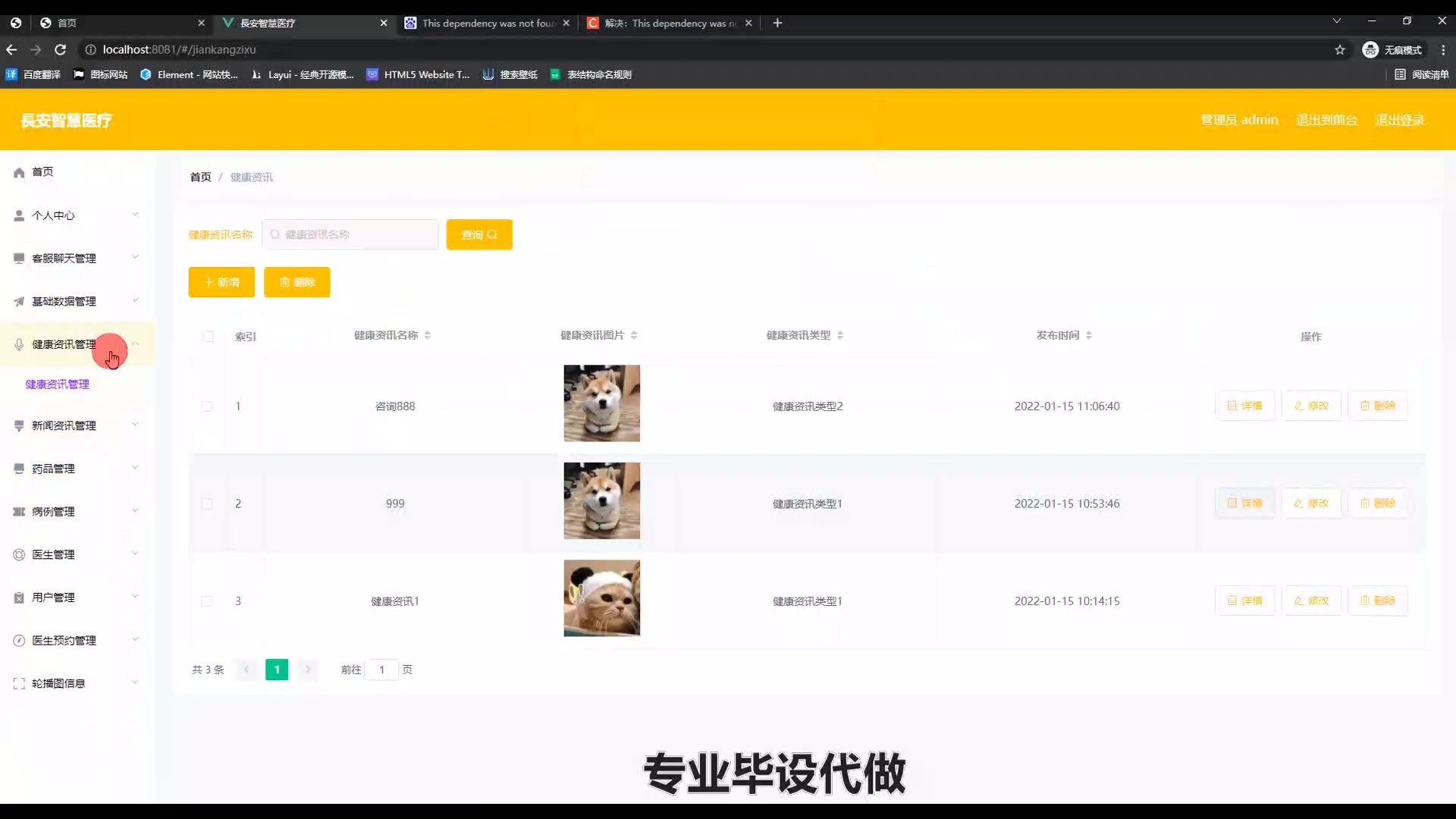
Task: Click the 新增 add button
Action: click(x=221, y=282)
